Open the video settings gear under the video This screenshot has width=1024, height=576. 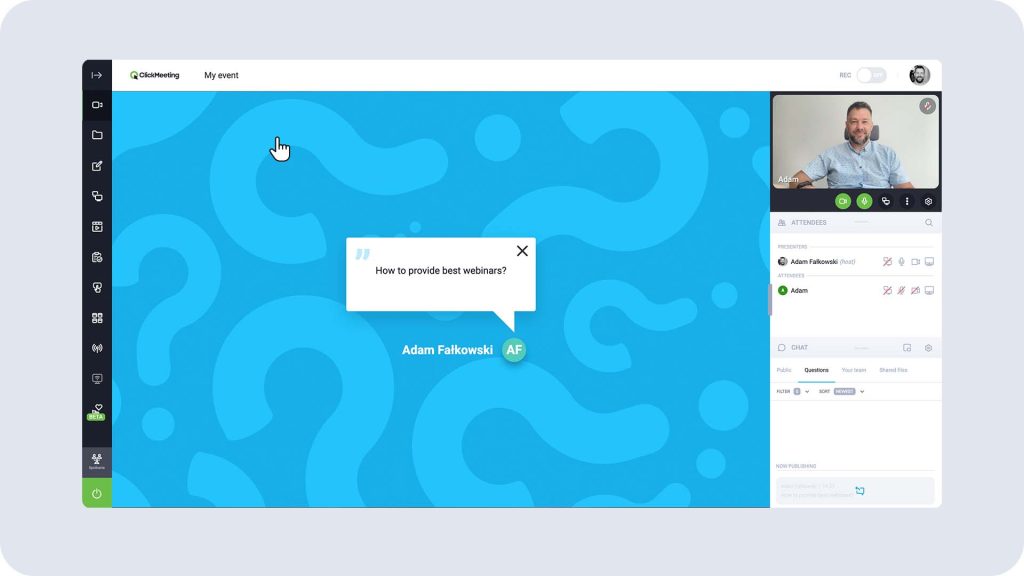928,202
